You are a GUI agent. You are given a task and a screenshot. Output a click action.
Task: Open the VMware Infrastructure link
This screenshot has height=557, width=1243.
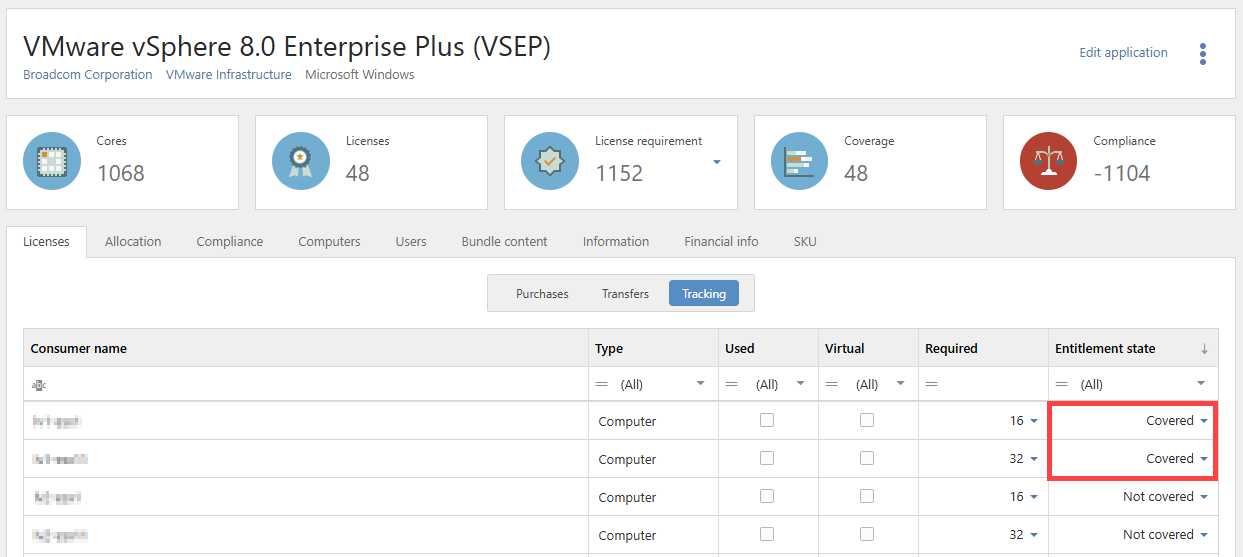click(229, 74)
